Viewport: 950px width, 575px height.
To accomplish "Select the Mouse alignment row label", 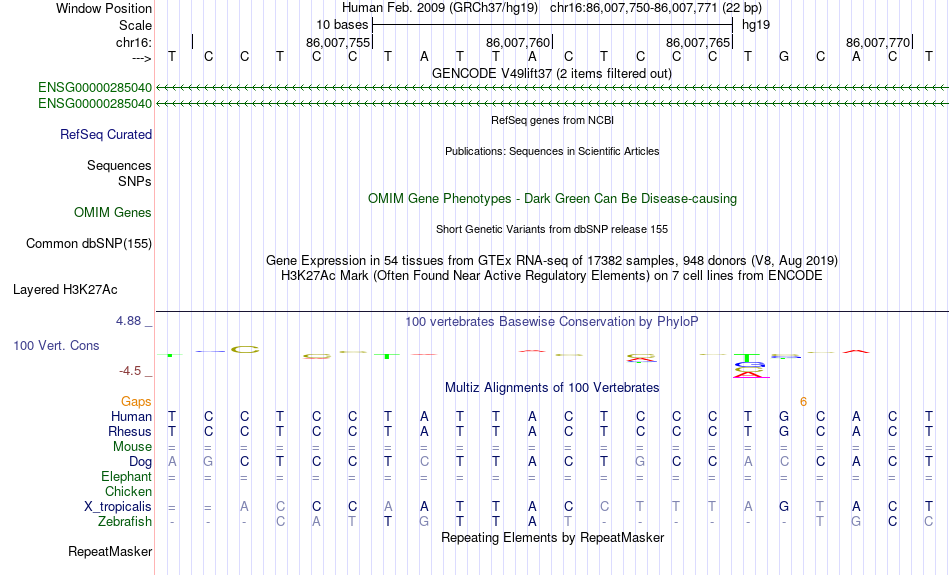I will (132, 447).
